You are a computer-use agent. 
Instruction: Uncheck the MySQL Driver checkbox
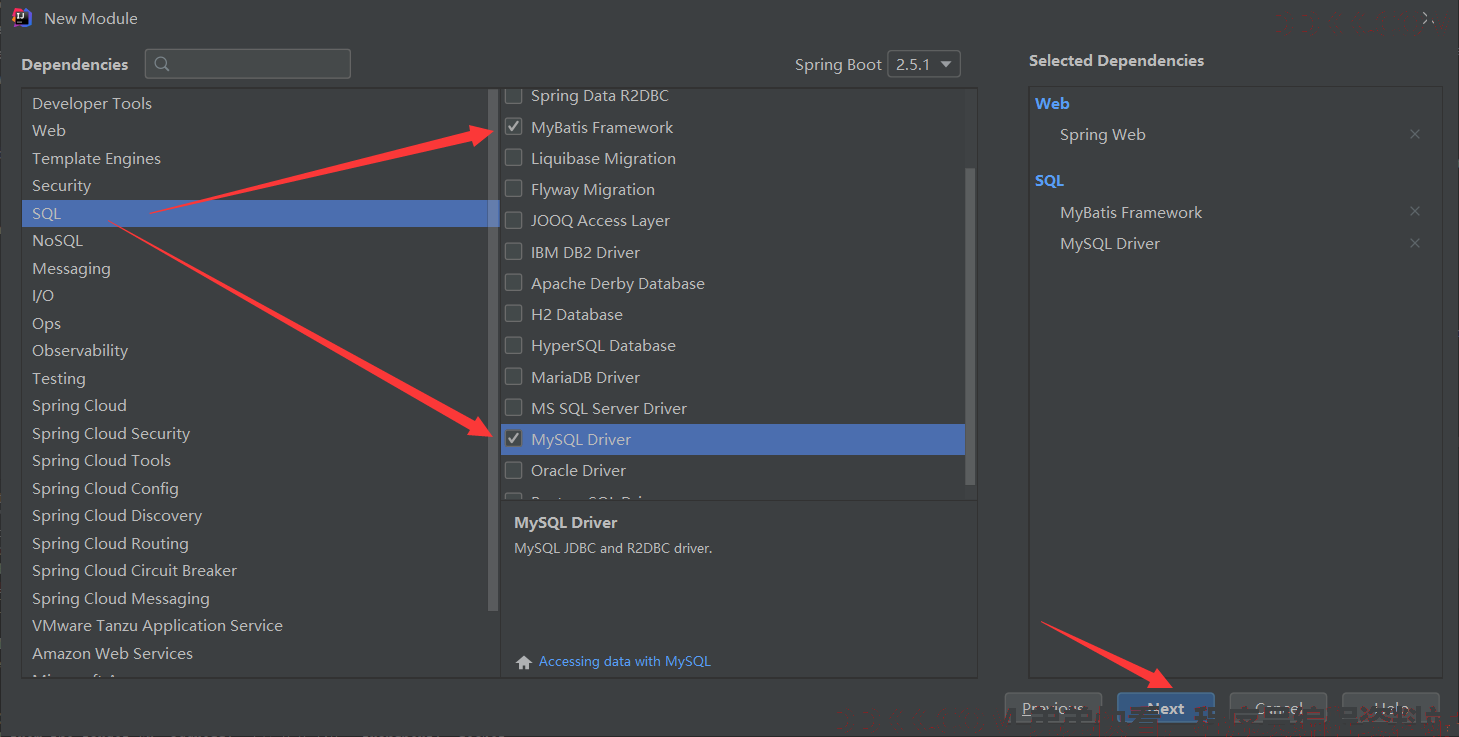tap(514, 439)
